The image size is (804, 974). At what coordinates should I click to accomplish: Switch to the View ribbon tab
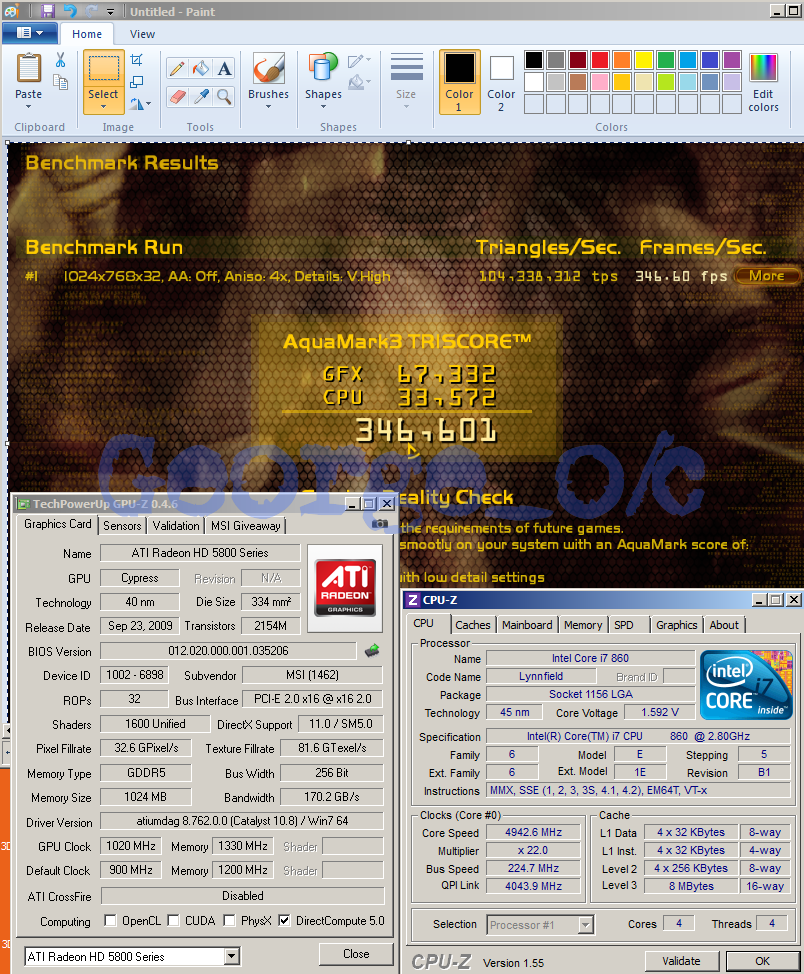[x=142, y=34]
